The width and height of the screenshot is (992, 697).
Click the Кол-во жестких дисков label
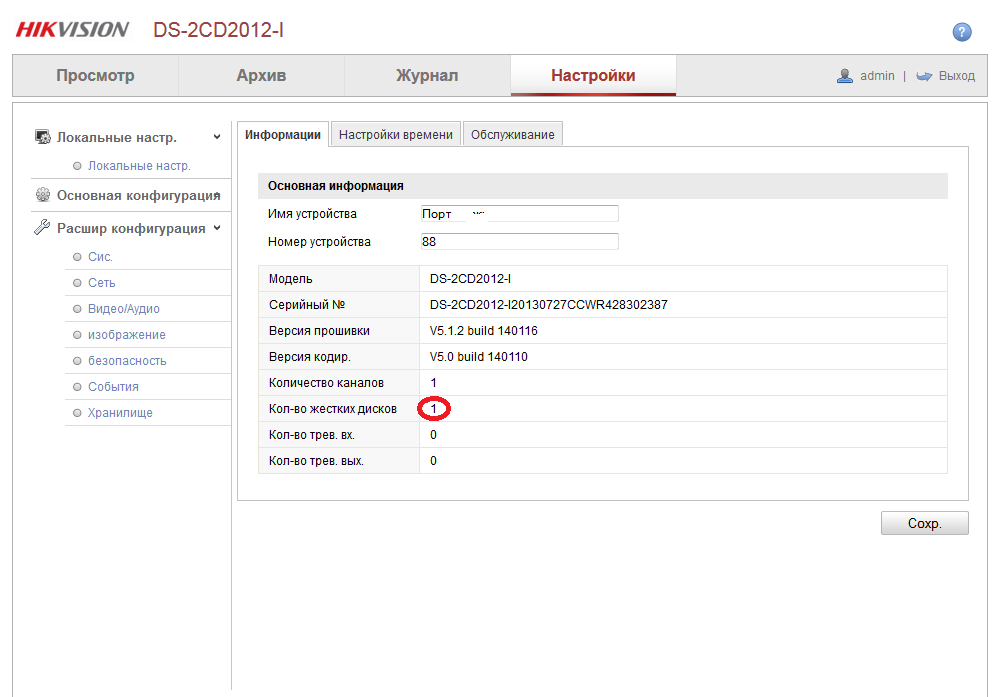[333, 409]
